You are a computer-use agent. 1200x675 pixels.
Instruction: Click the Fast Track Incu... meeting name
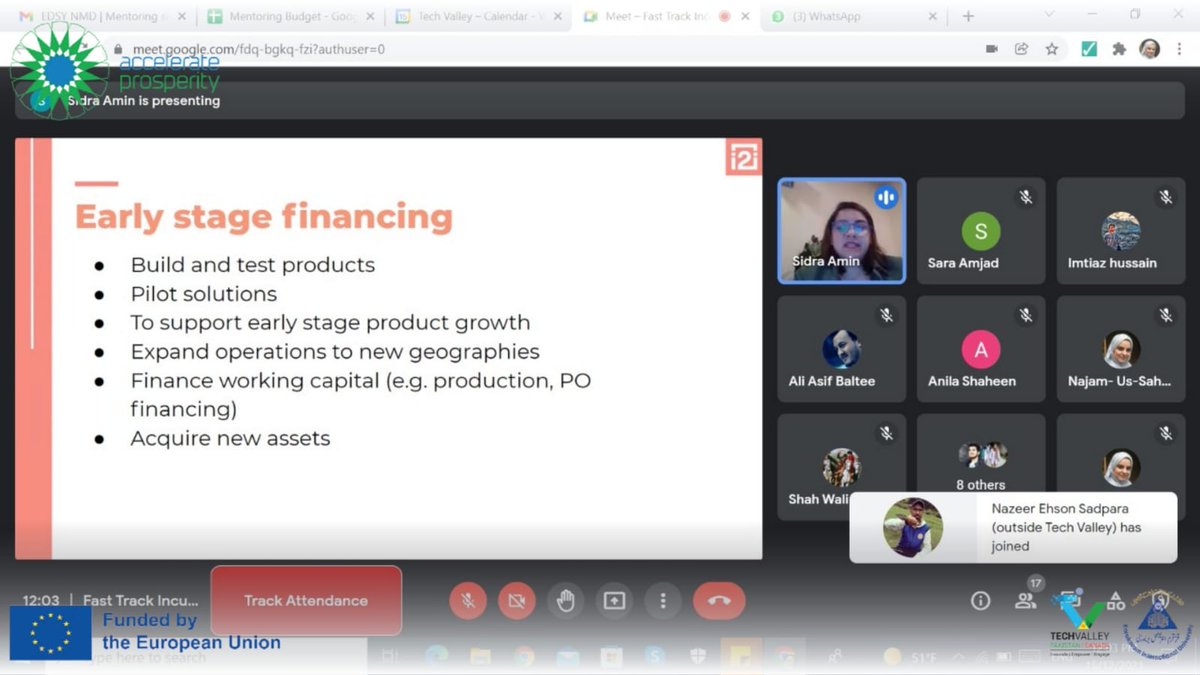pos(141,601)
